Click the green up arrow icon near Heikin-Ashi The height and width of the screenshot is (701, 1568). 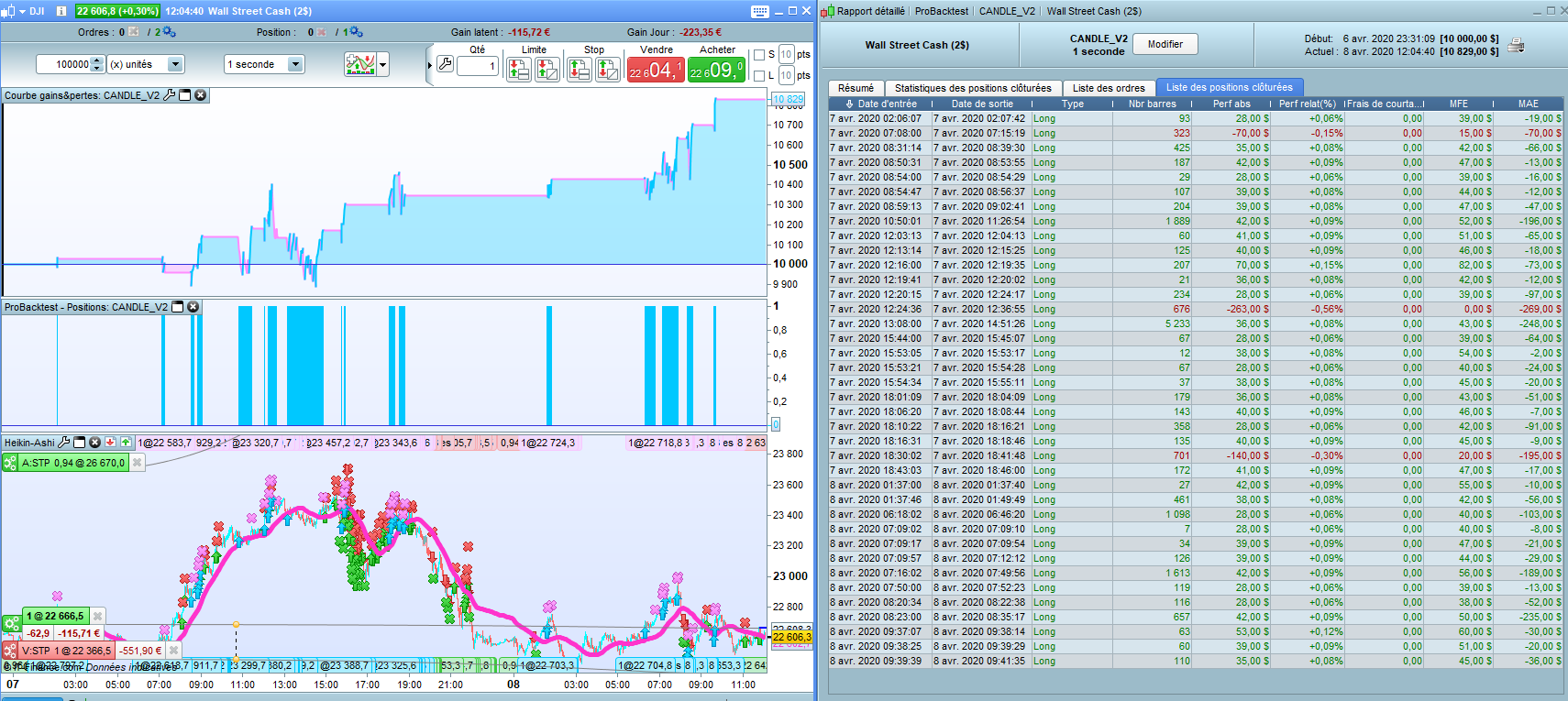127,443
